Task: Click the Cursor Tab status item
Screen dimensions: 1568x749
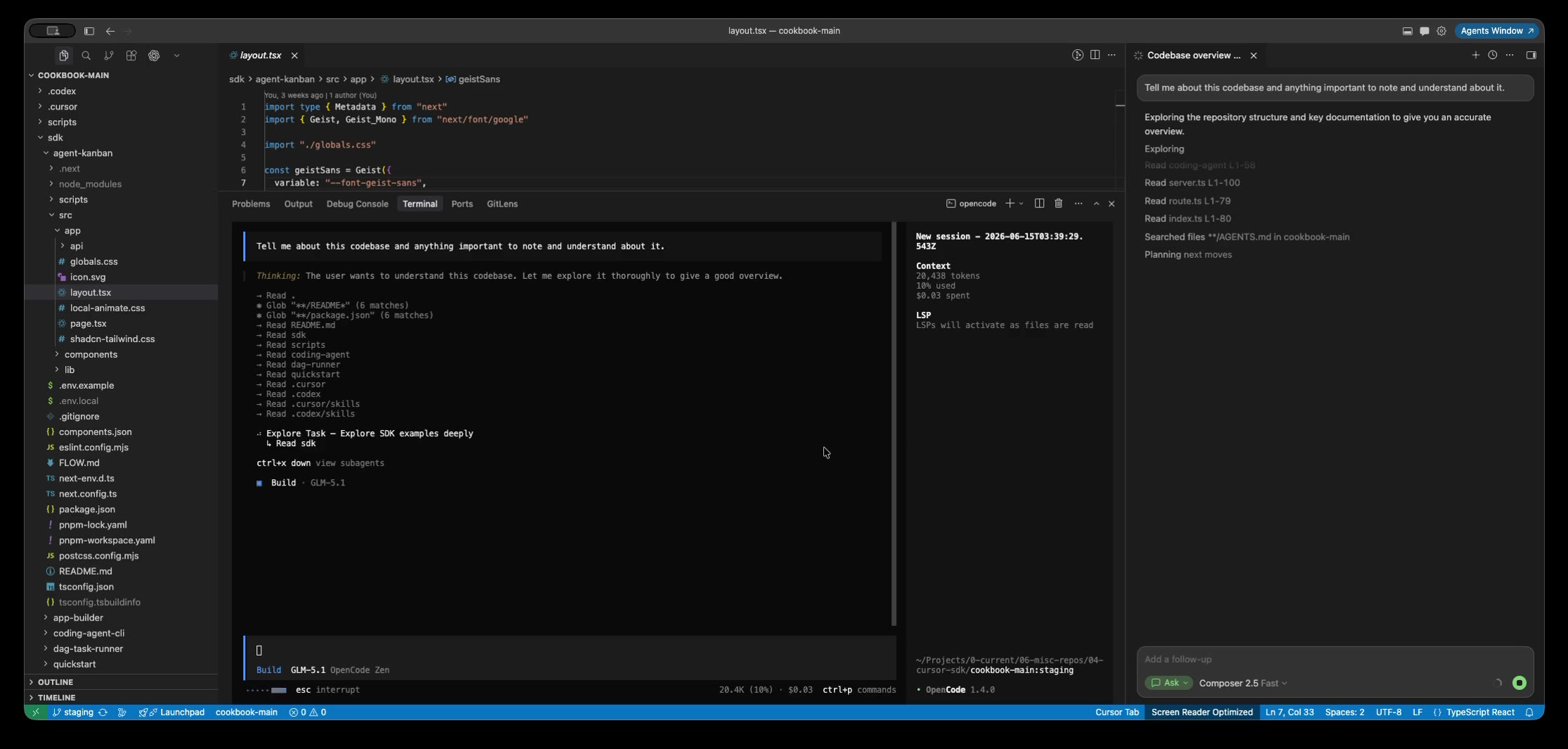Action: [x=1117, y=712]
